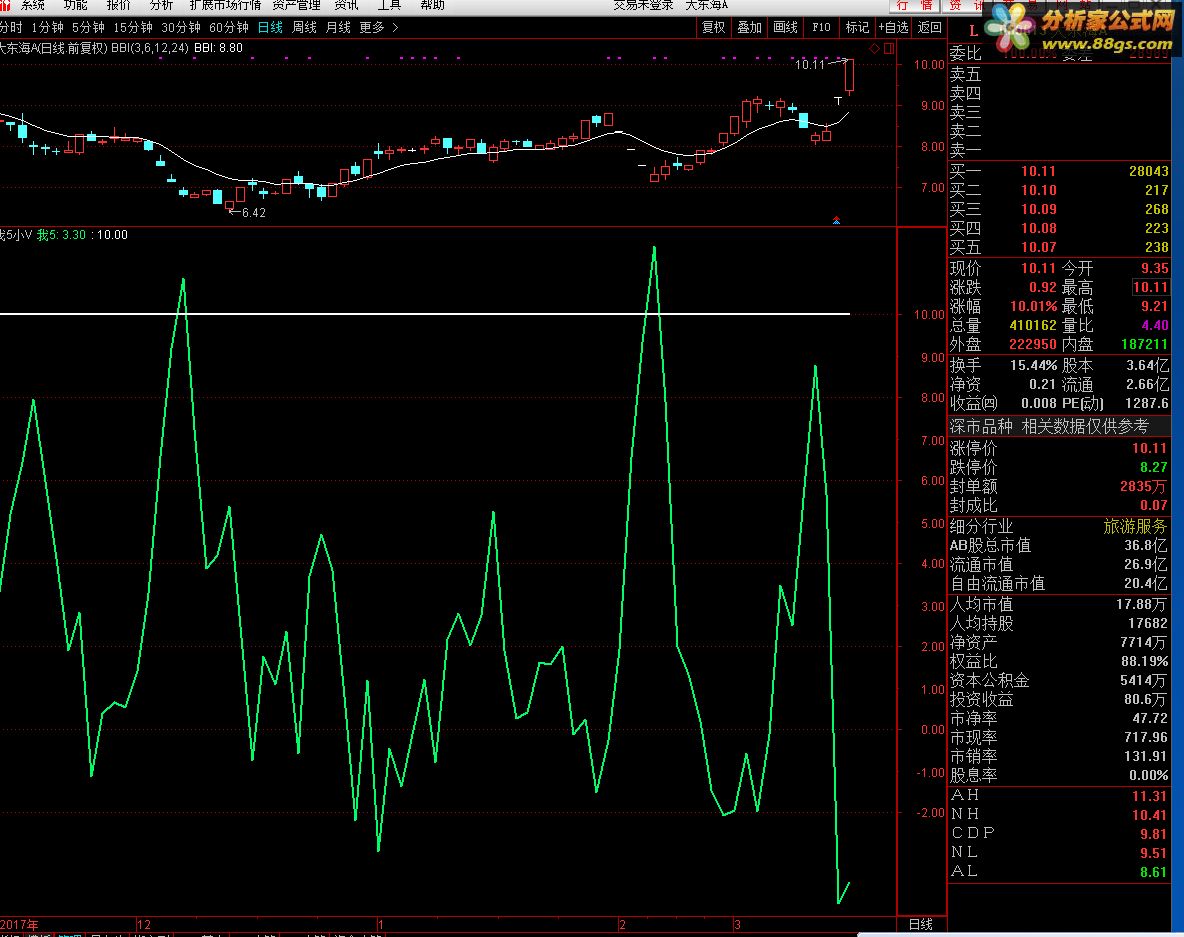Open the 工具 menu
The image size is (1184, 937).
tap(390, 6)
